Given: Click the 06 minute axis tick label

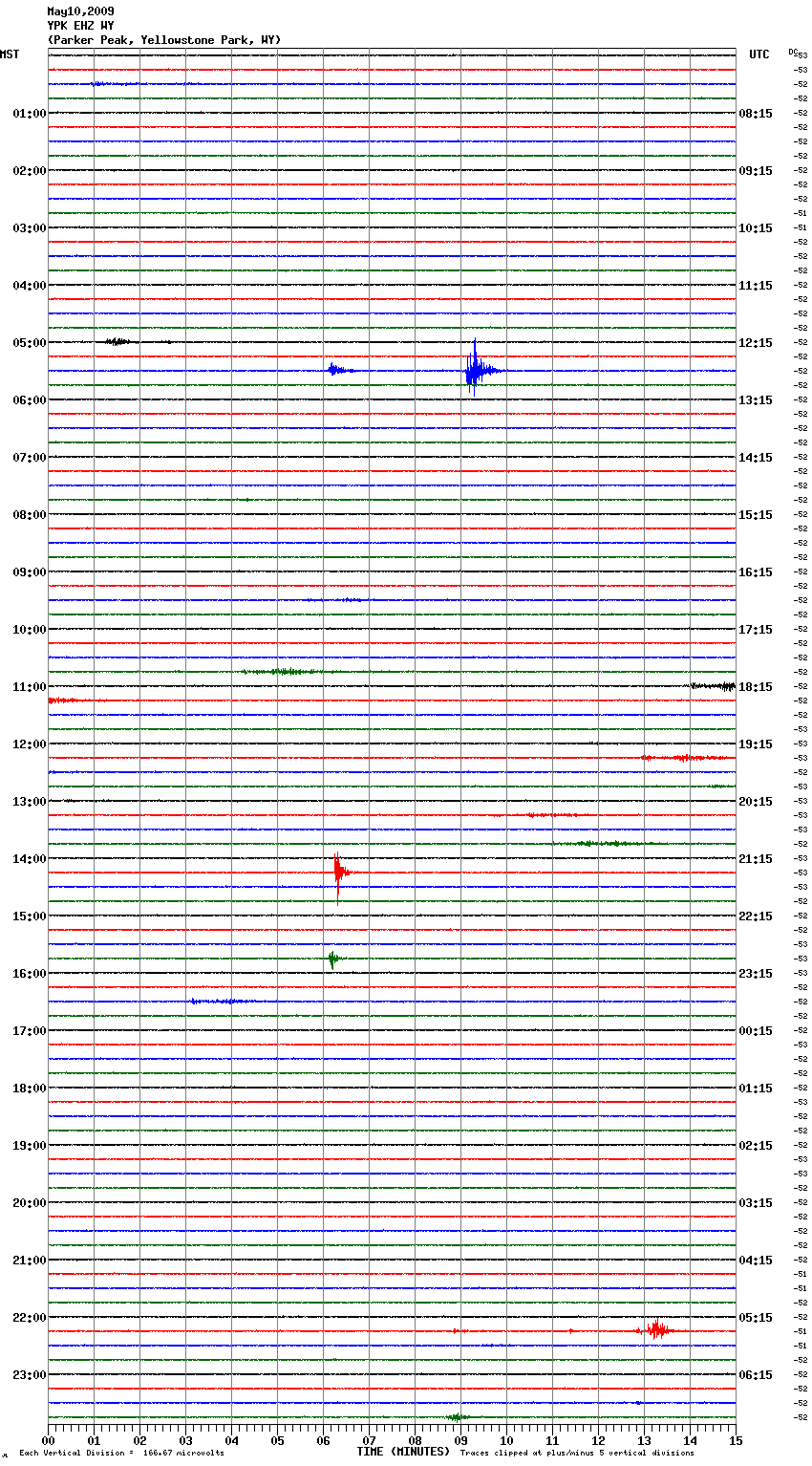Looking at the screenshot, I should [x=324, y=1440].
